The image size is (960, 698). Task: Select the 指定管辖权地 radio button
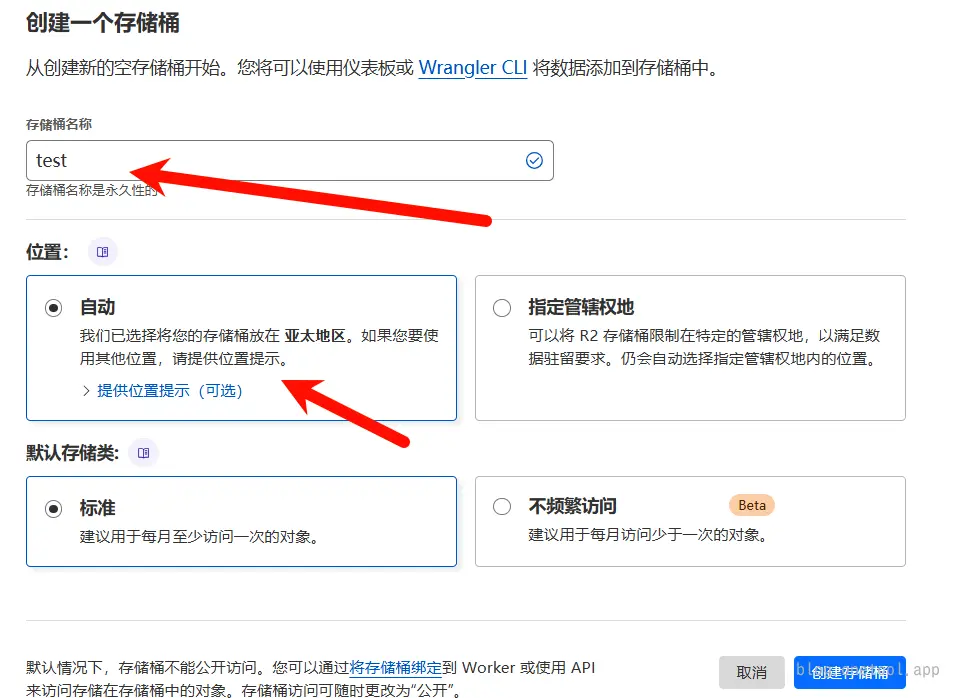(x=502, y=308)
